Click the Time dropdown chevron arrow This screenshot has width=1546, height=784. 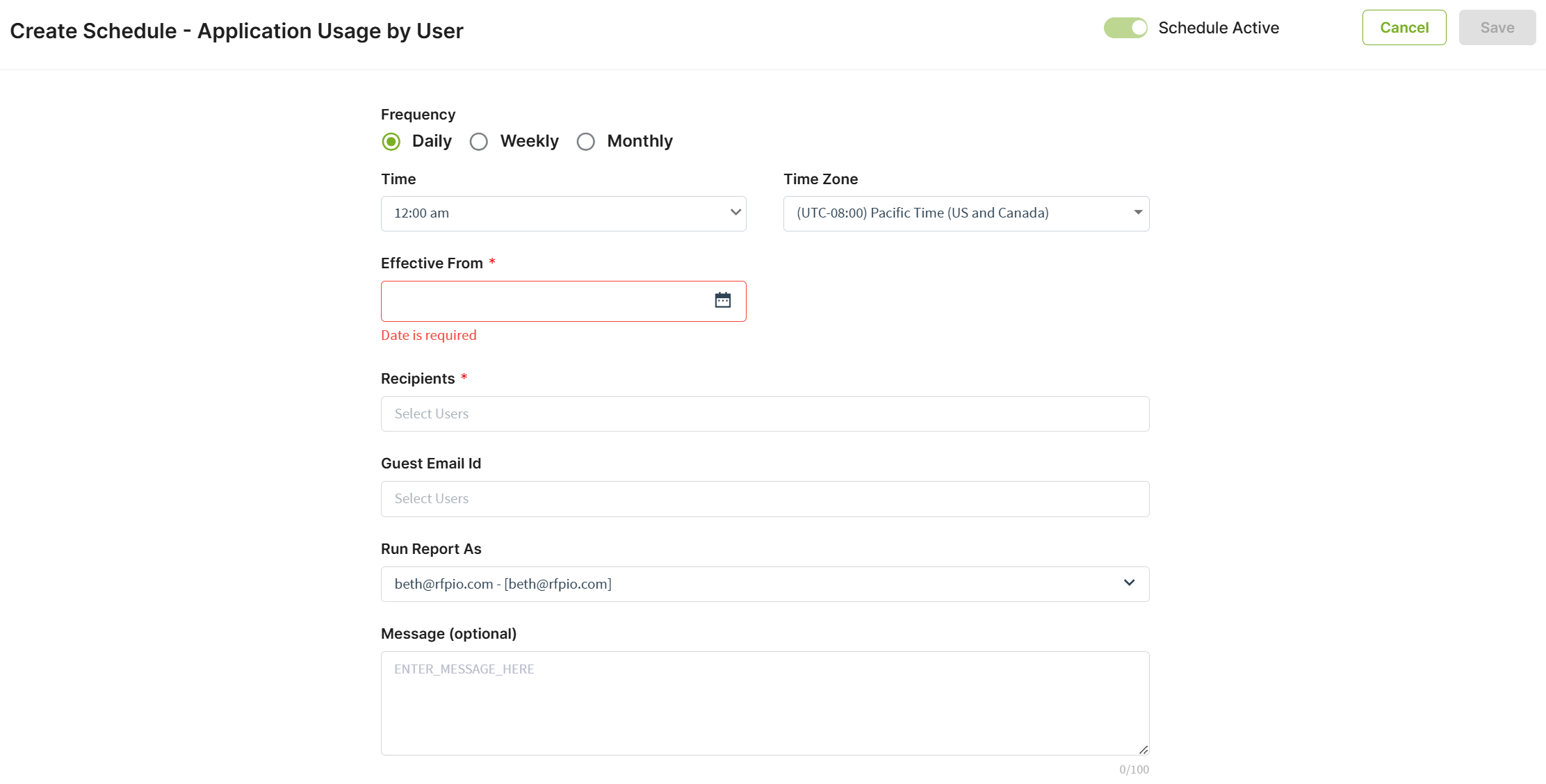click(x=735, y=213)
